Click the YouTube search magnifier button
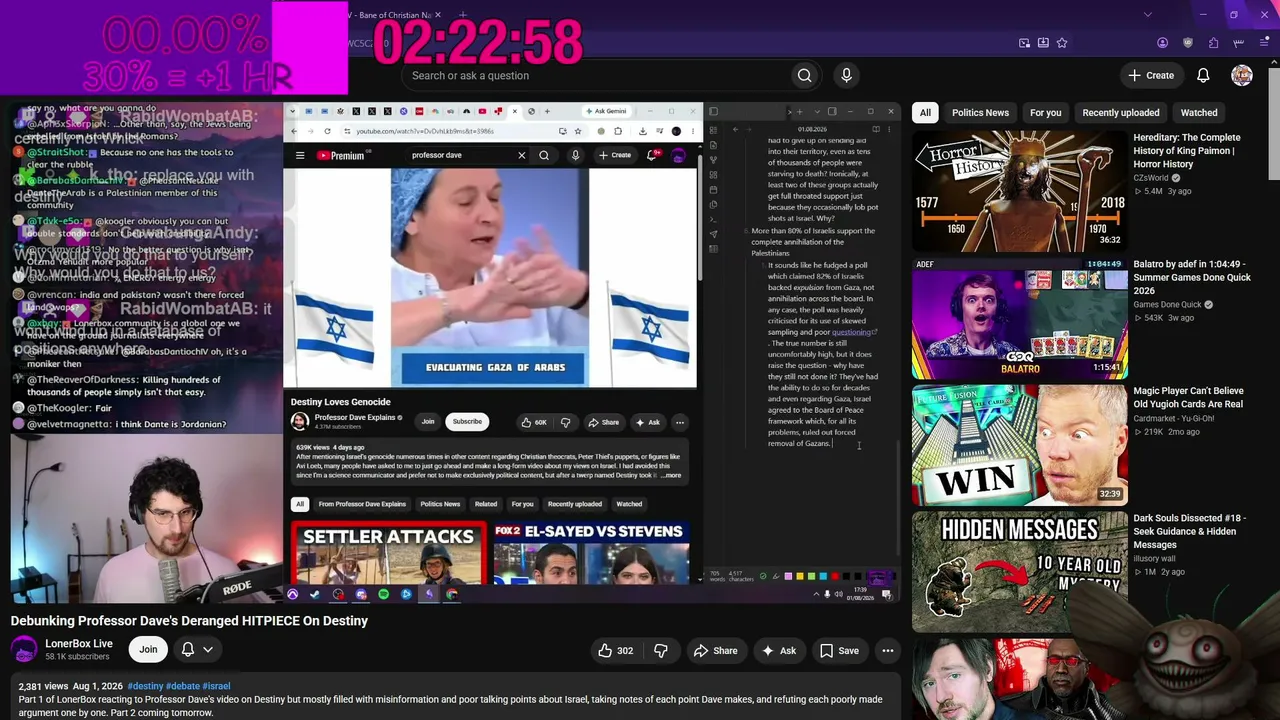Screen dimensions: 1280x720 [x=804, y=75]
